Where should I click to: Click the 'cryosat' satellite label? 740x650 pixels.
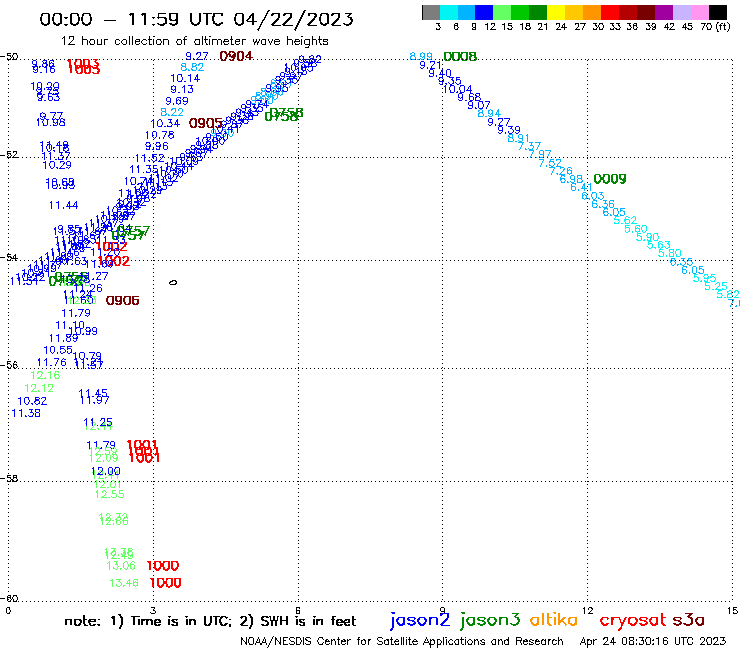[x=633, y=620]
